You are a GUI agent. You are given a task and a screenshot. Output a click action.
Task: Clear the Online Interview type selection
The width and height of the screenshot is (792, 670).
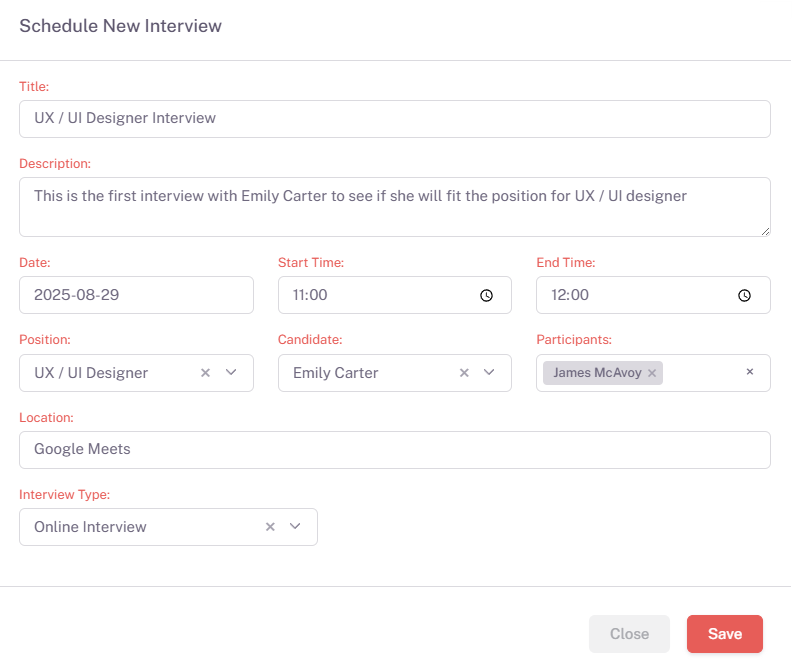(x=270, y=527)
